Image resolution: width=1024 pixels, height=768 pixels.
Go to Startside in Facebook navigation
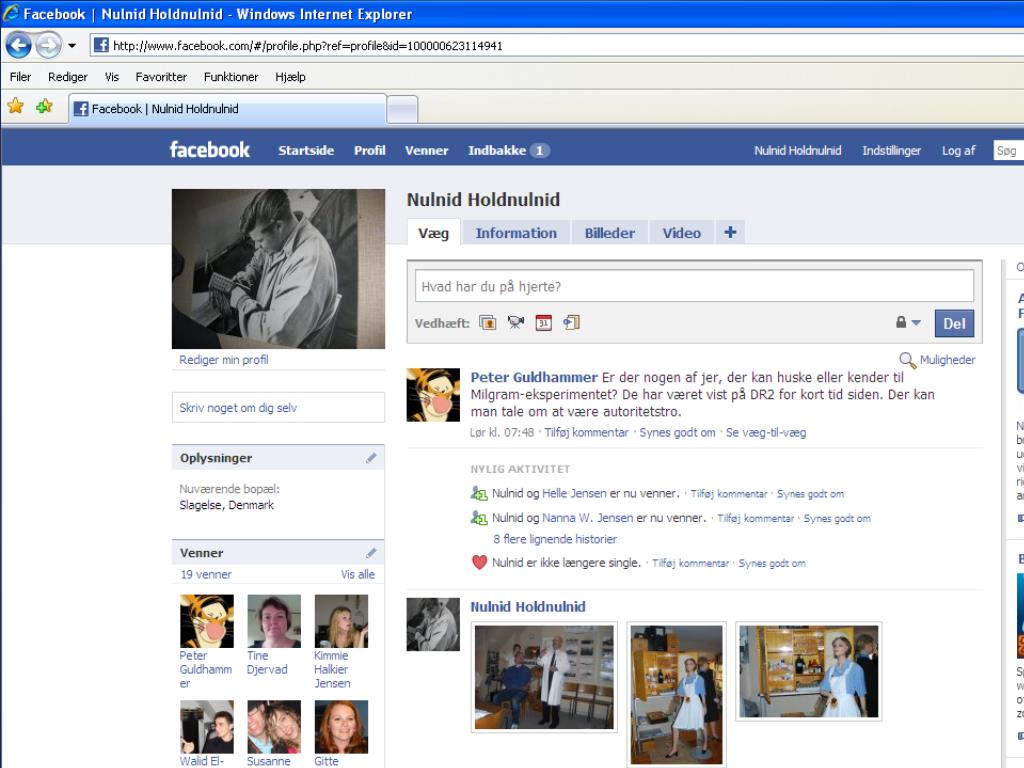306,150
